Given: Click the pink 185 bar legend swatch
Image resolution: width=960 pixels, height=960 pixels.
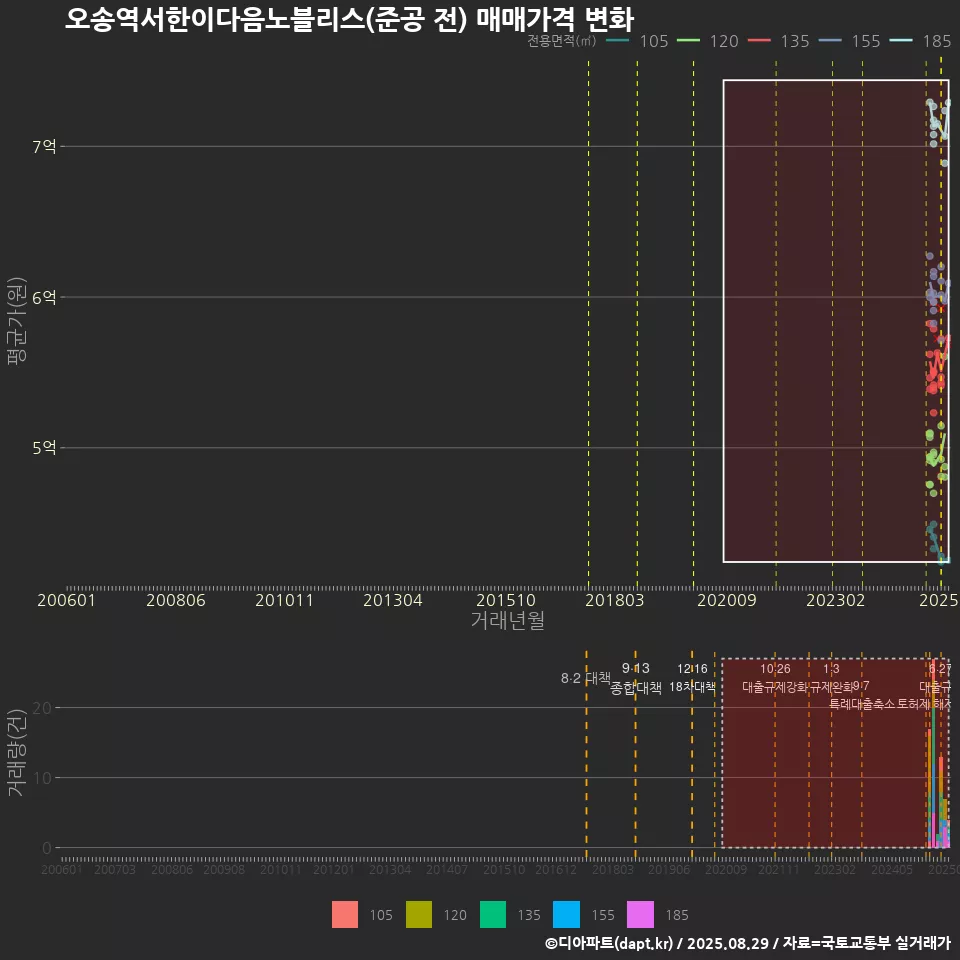Looking at the screenshot, I should 640,915.
